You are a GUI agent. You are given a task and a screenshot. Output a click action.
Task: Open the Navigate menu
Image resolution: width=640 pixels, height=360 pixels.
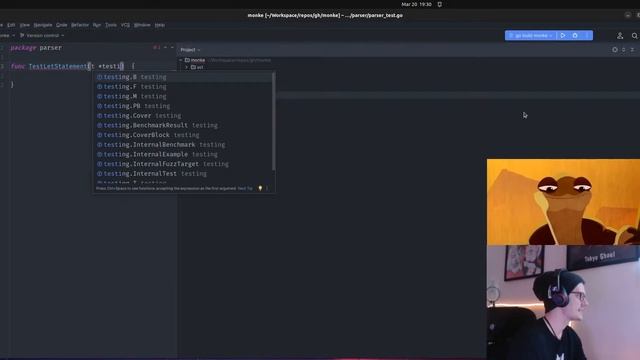coord(43,25)
